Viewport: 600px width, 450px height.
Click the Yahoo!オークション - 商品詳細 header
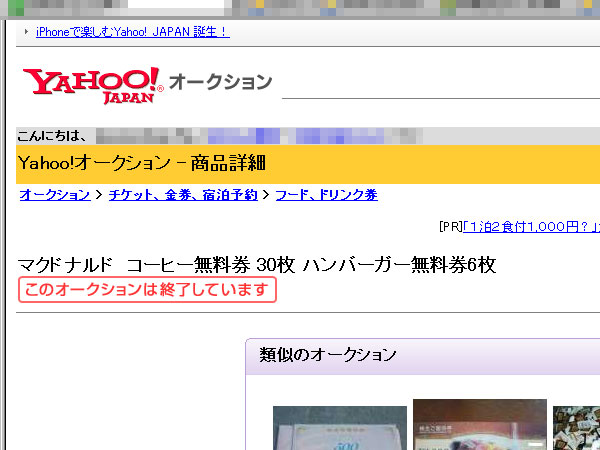click(x=142, y=164)
